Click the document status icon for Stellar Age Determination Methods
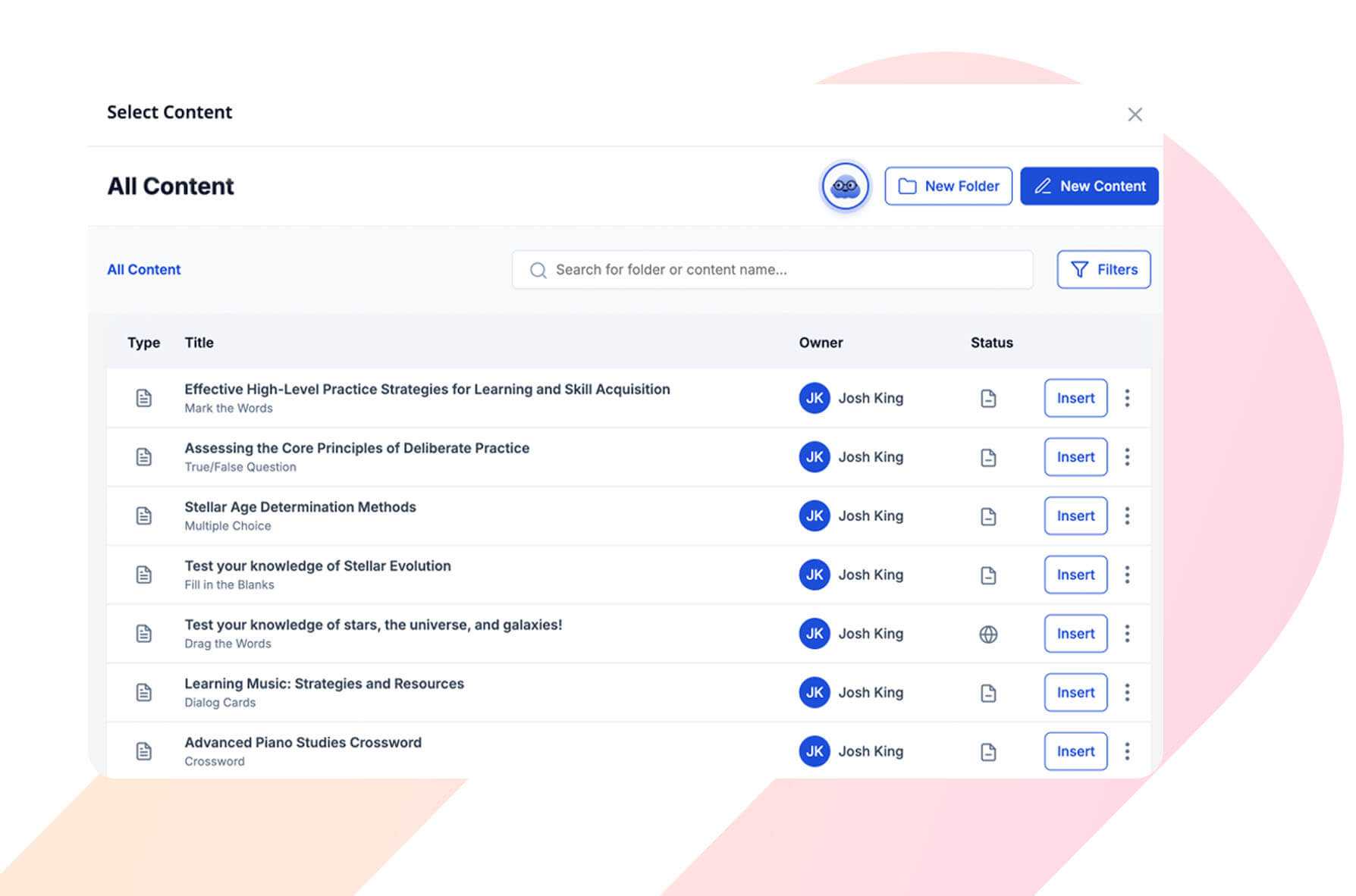1356x896 pixels. click(x=988, y=515)
